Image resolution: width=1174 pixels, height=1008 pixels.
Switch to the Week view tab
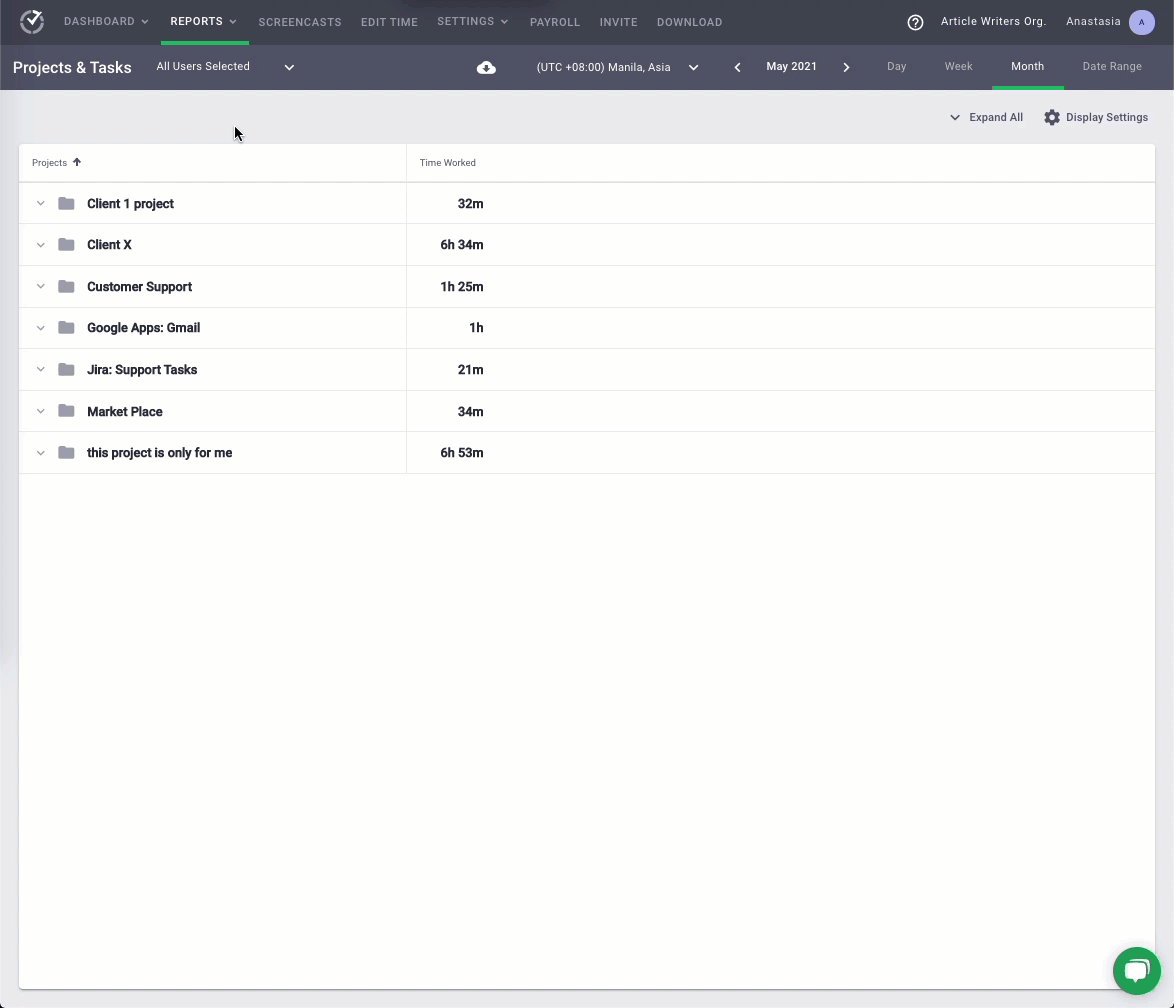point(957,66)
